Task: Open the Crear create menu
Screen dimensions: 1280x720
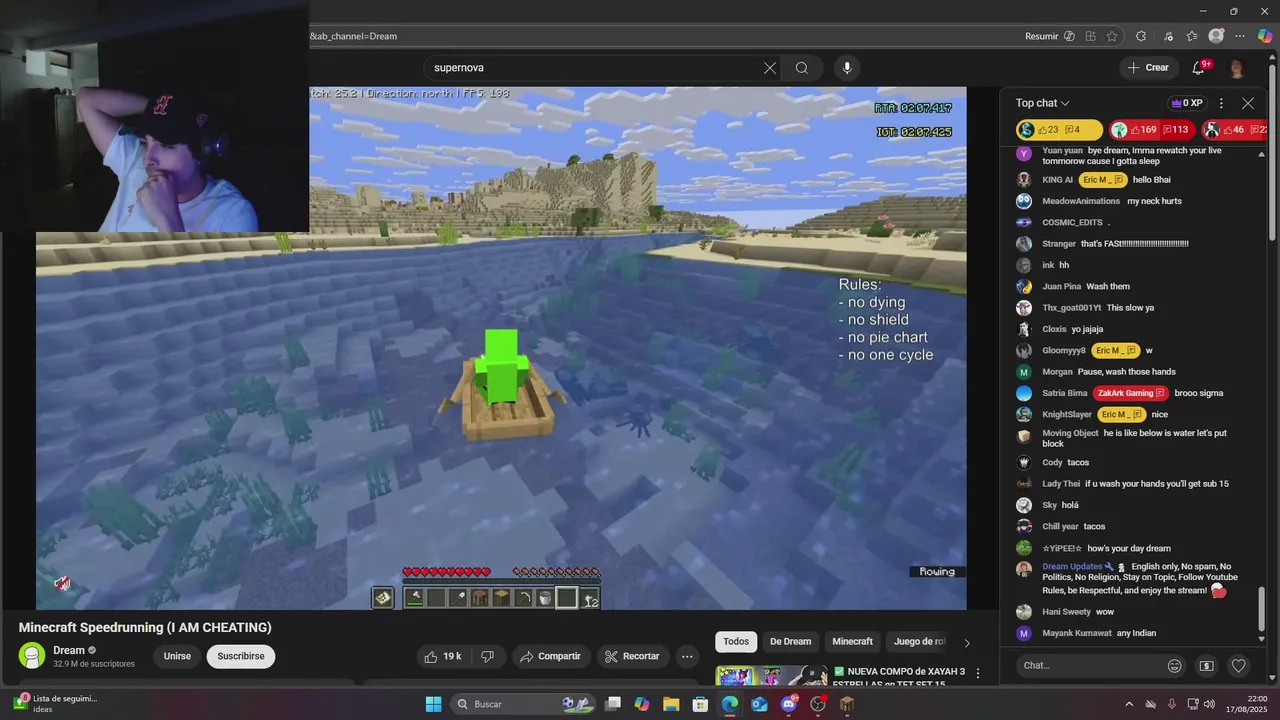Action: [x=1147, y=67]
